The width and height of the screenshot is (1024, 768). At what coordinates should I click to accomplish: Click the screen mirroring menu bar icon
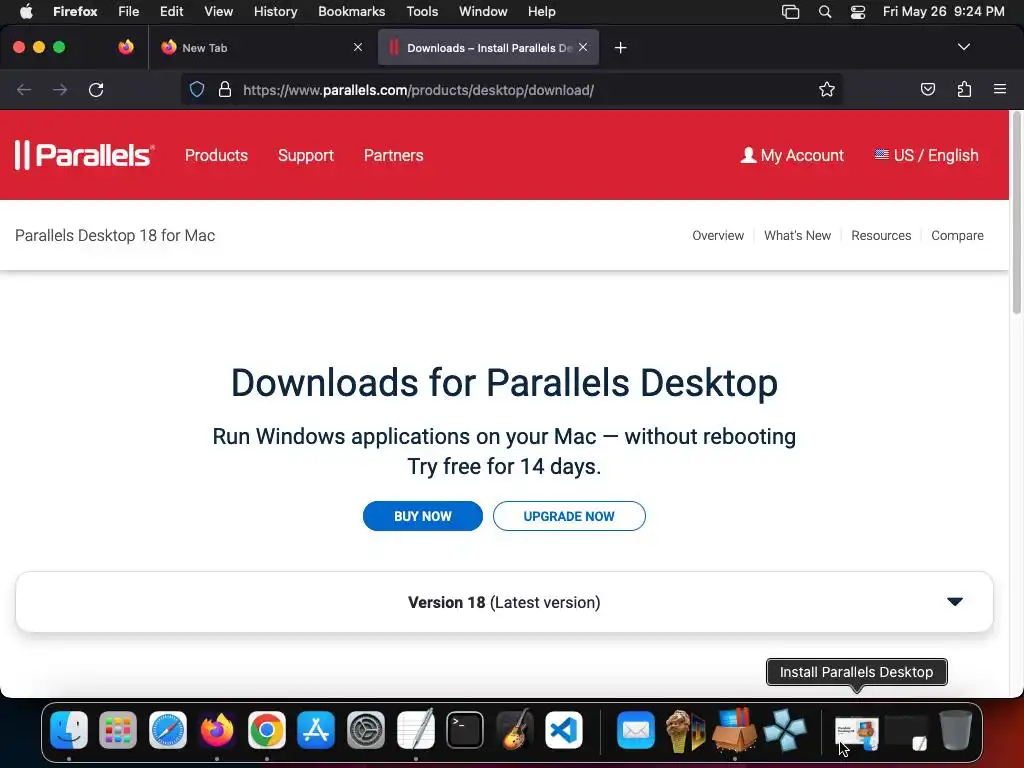click(790, 12)
